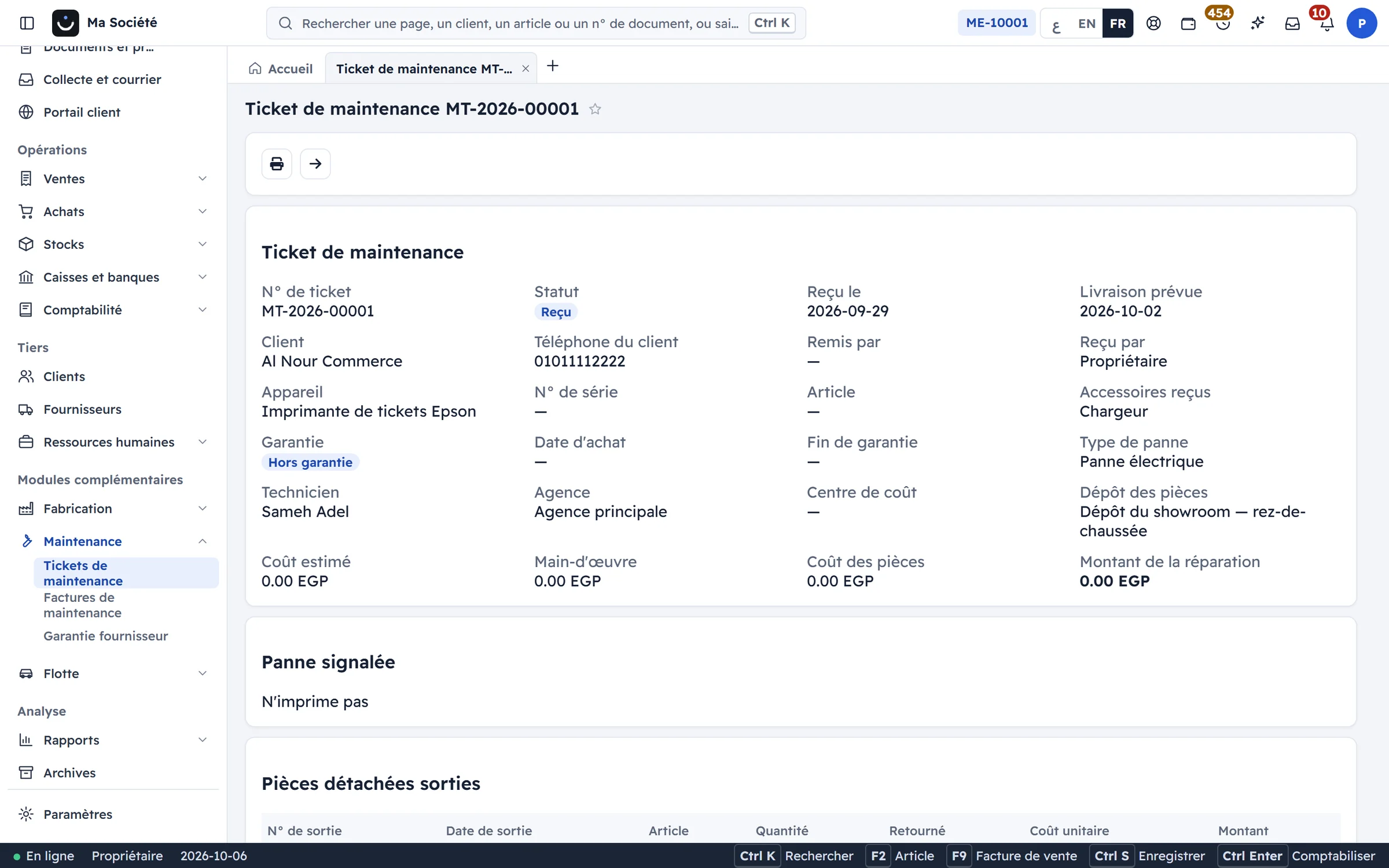Open the inbox tray icon
The width and height of the screenshot is (1389, 868).
(1292, 23)
